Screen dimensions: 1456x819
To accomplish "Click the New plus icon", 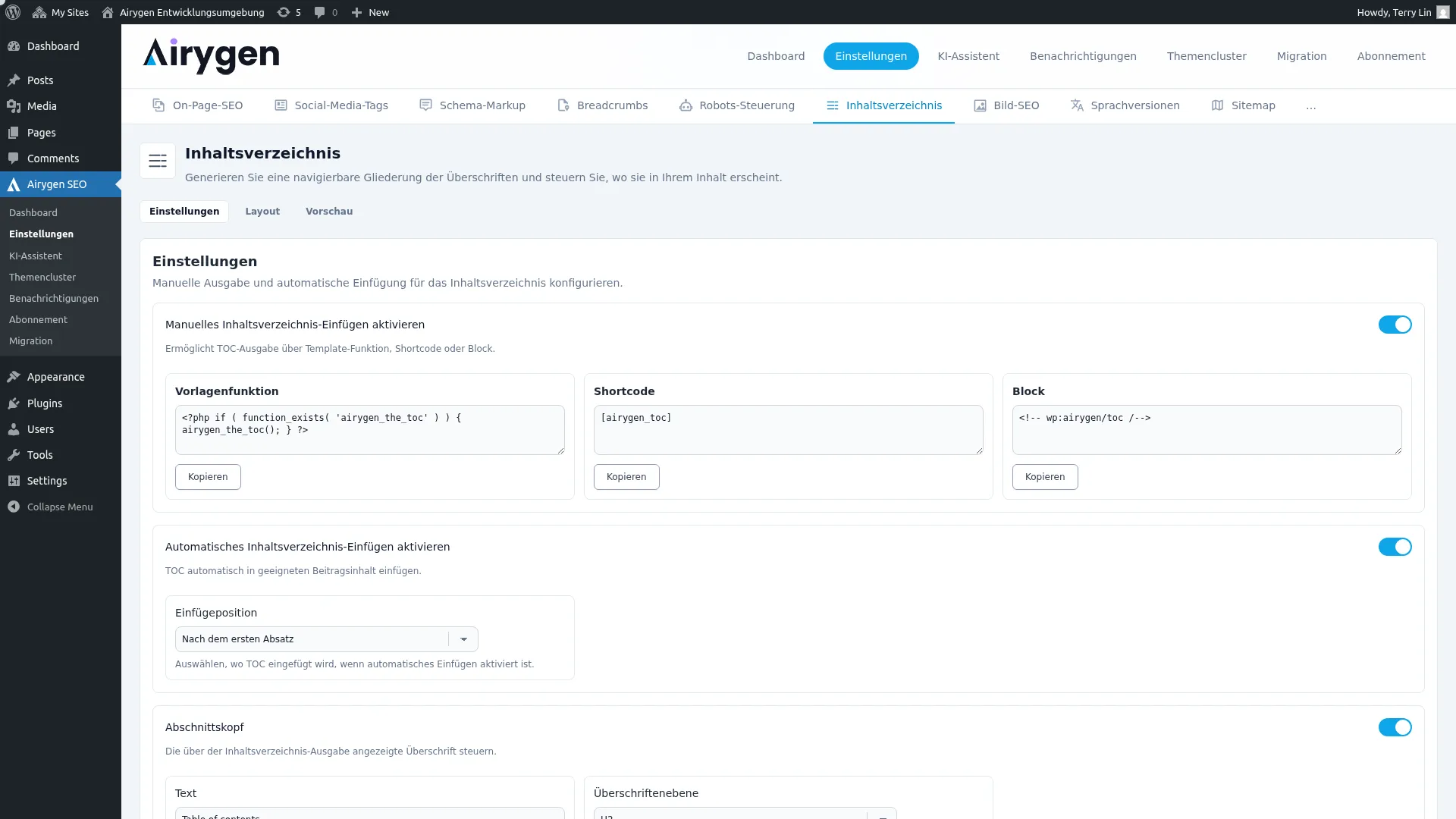I will 356,12.
